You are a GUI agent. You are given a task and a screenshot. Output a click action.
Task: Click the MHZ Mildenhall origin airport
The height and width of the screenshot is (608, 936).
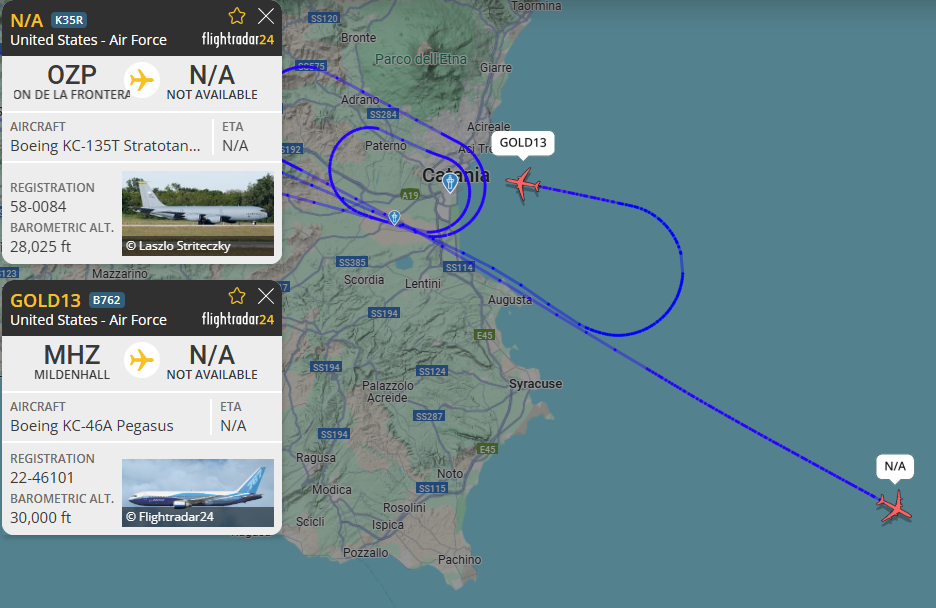72,362
